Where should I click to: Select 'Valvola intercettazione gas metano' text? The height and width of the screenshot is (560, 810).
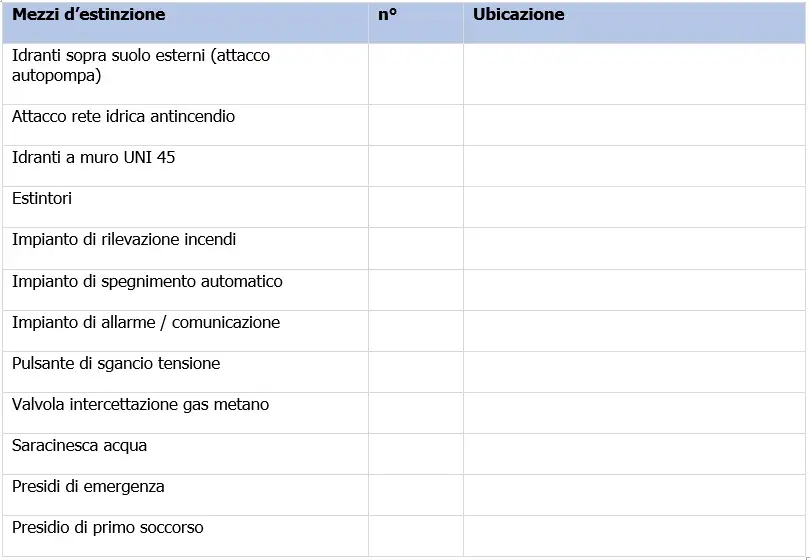[140, 405]
